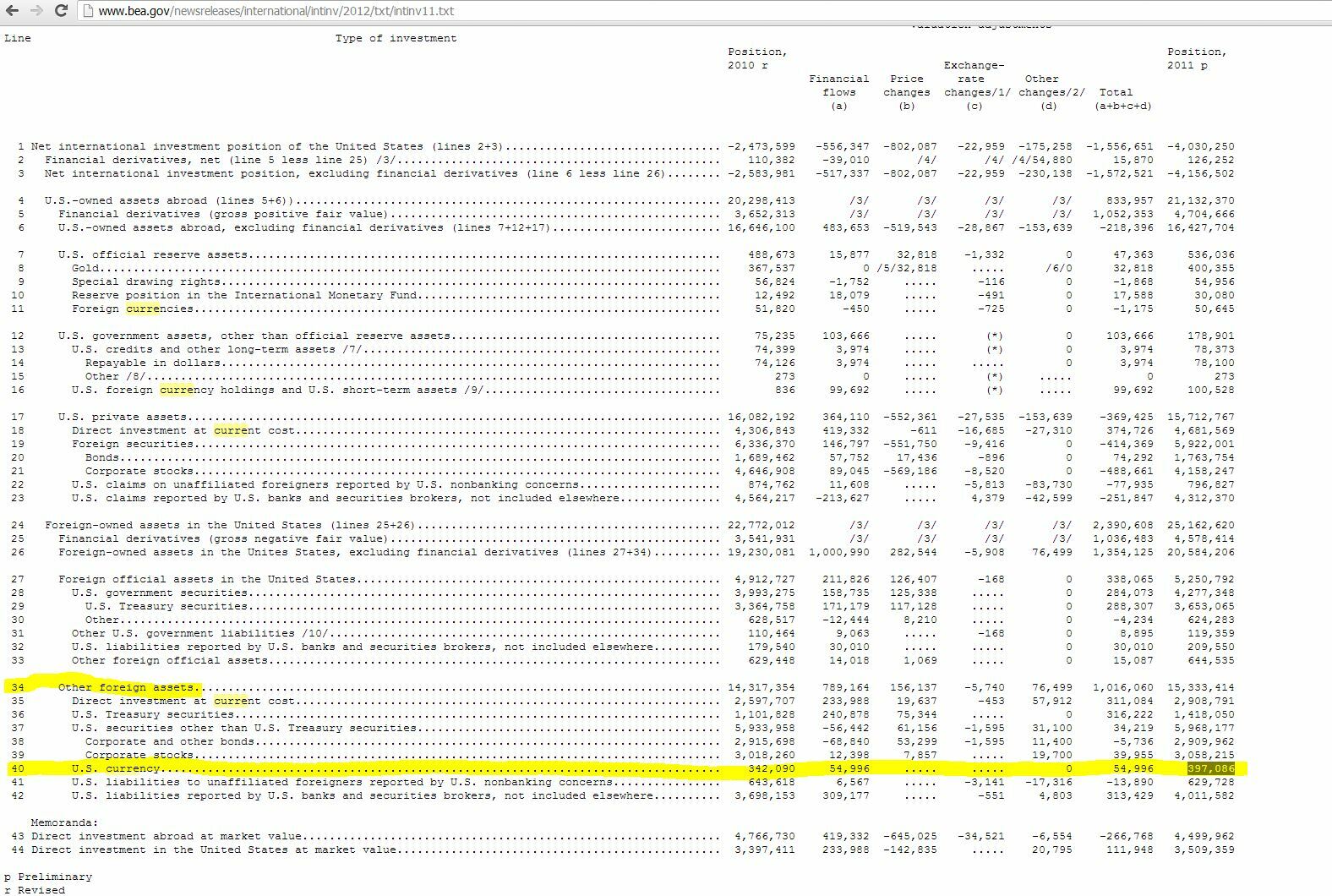Reload the page with refresh icon

pyautogui.click(x=61, y=10)
